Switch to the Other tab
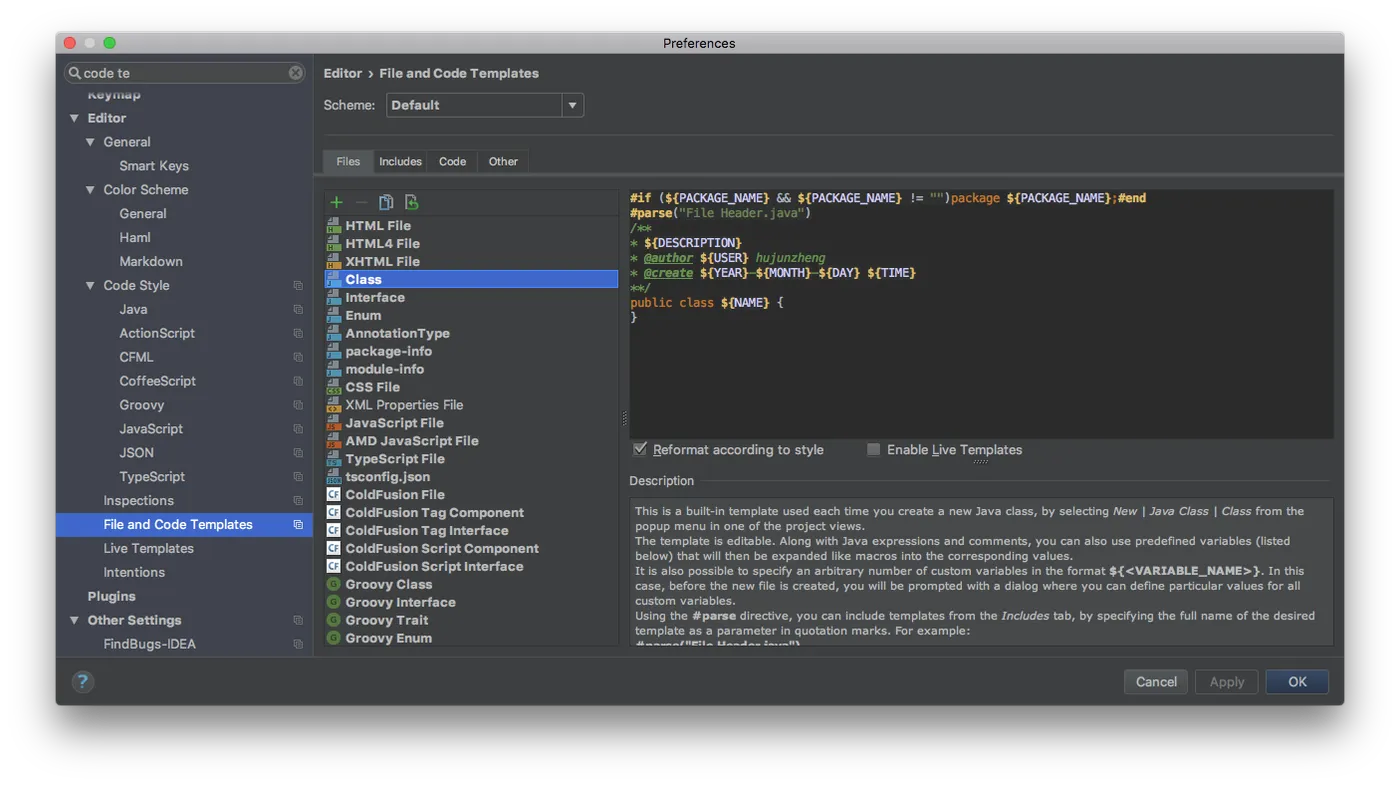Screen dimensions: 1400x785 click(x=503, y=161)
